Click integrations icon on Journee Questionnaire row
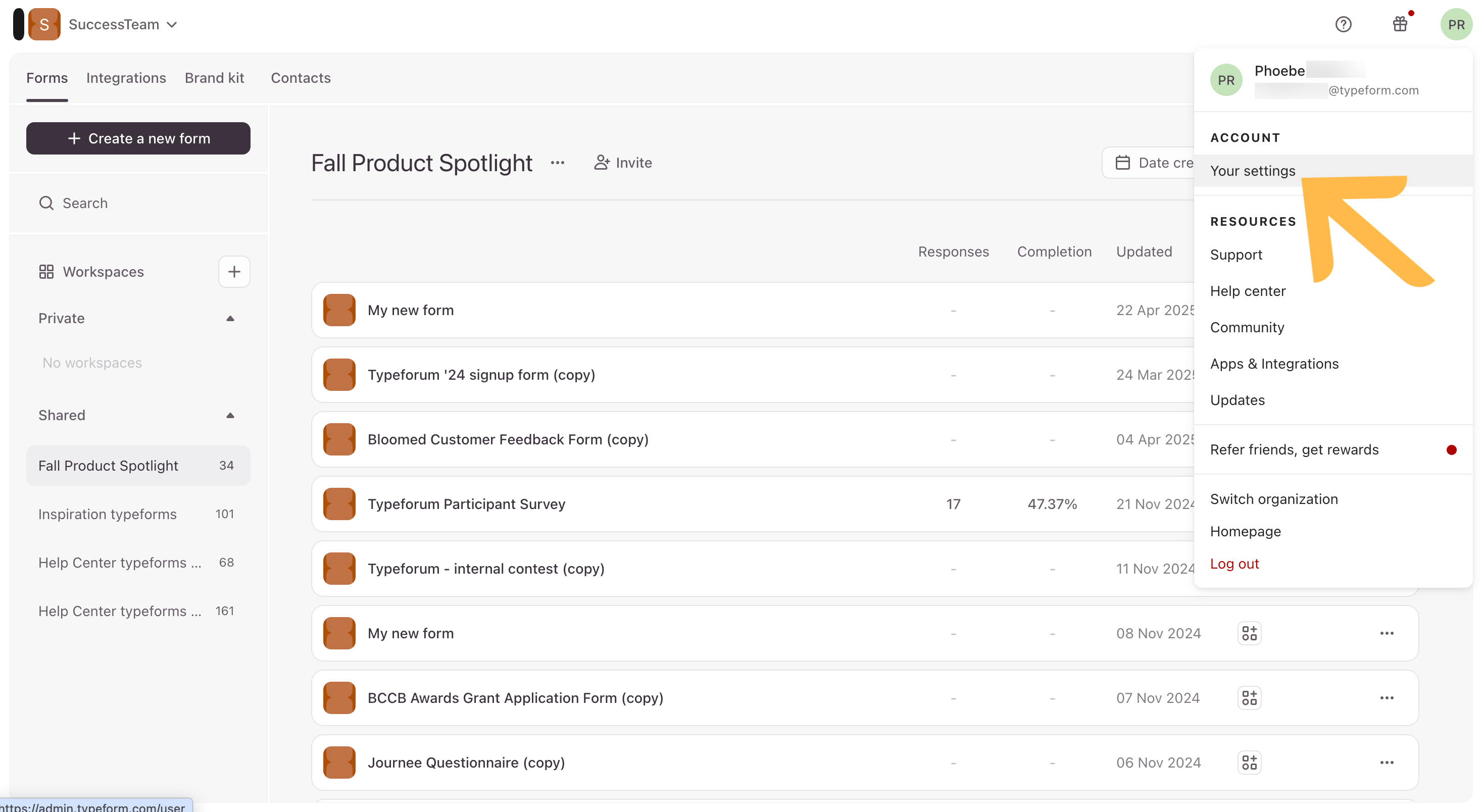Image resolution: width=1482 pixels, height=812 pixels. click(1249, 762)
